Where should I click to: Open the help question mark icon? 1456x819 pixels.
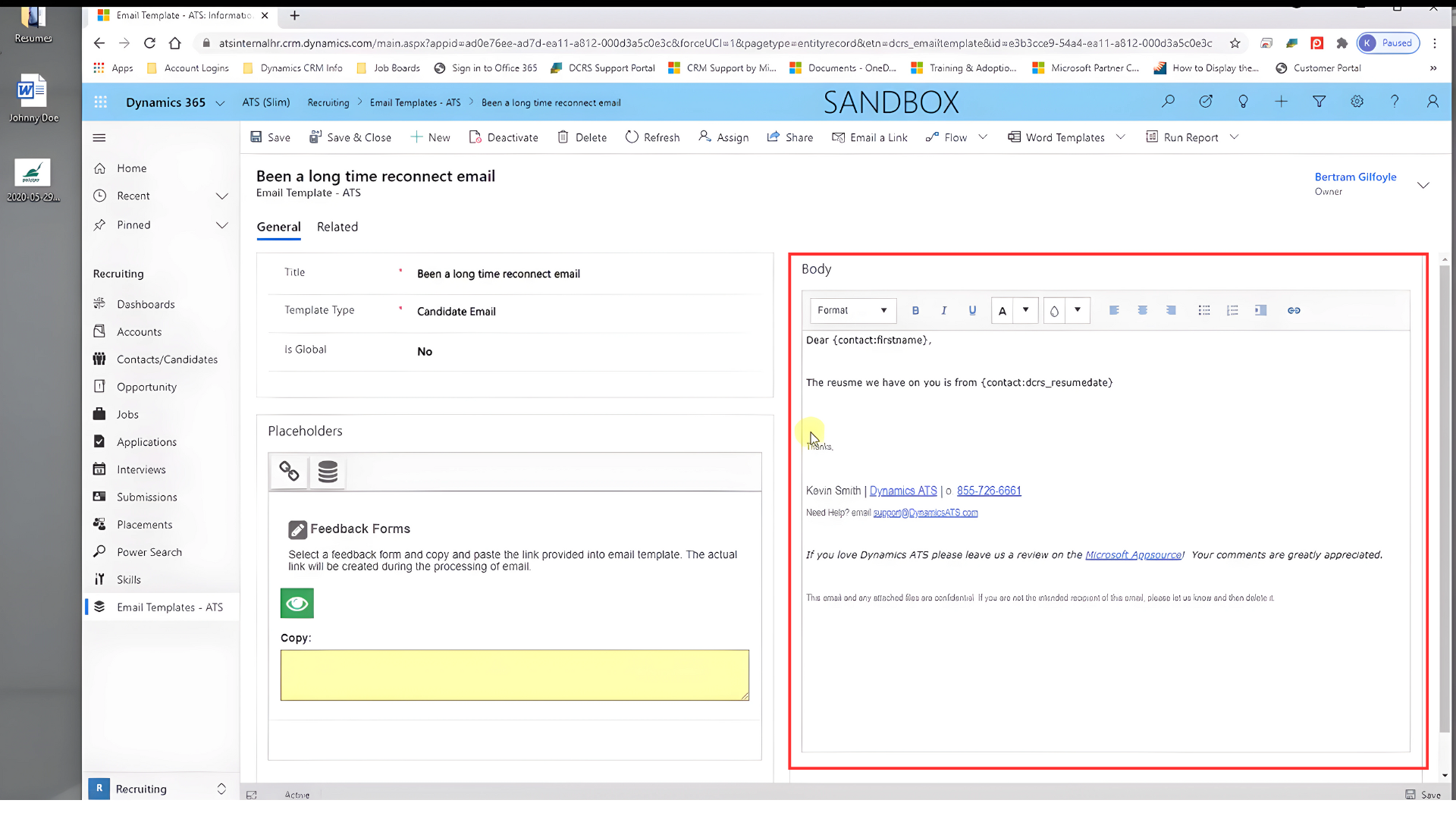(x=1394, y=102)
